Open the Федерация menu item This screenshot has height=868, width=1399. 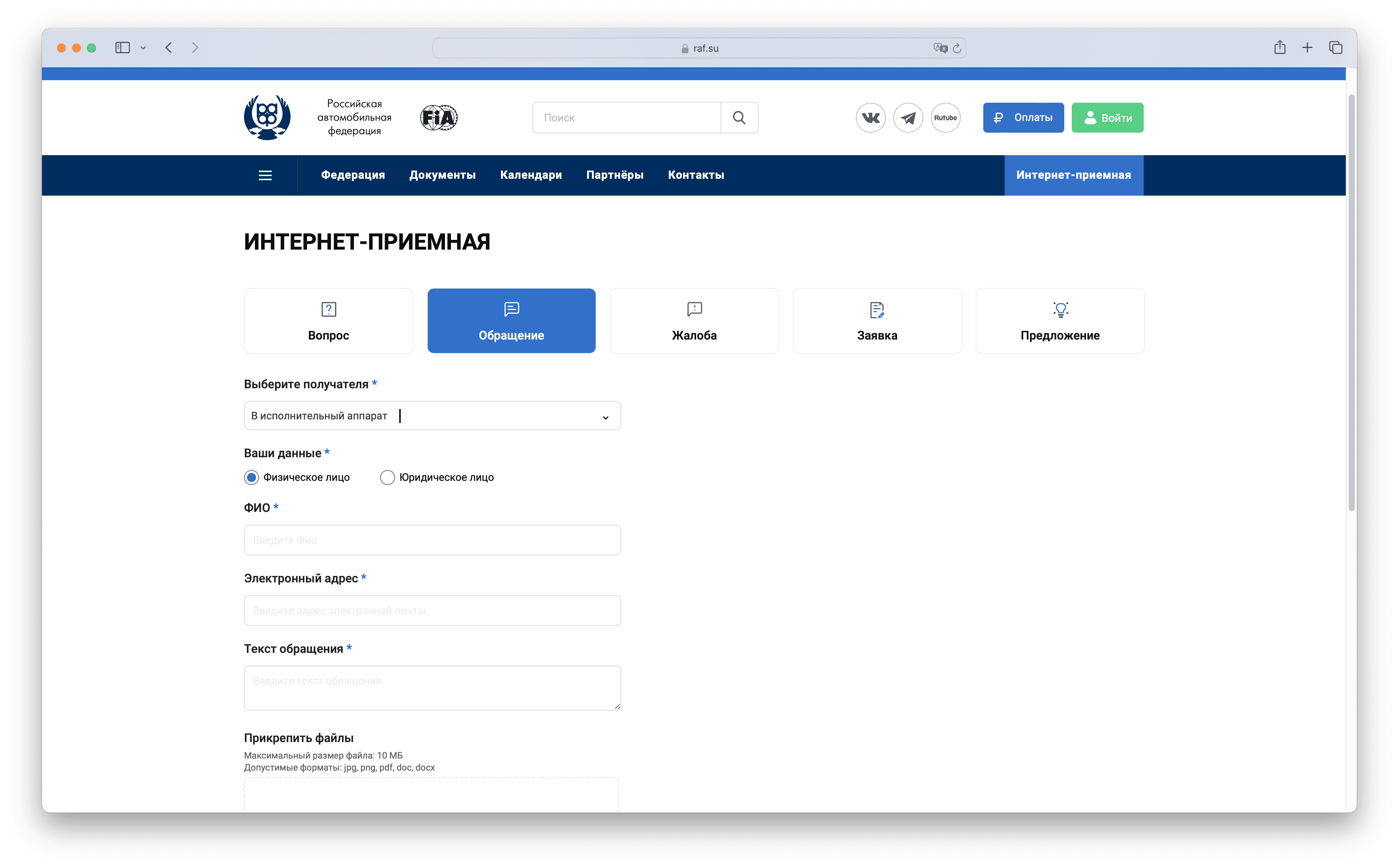pyautogui.click(x=353, y=175)
